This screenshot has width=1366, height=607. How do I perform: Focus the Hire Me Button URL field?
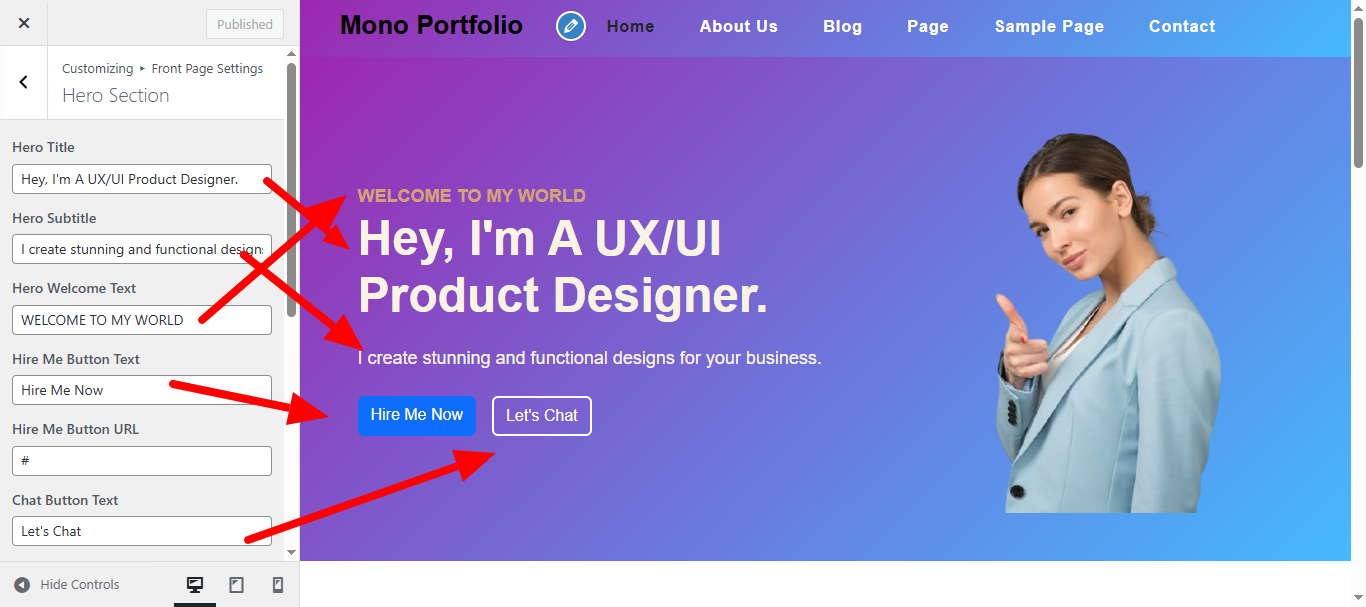click(142, 461)
